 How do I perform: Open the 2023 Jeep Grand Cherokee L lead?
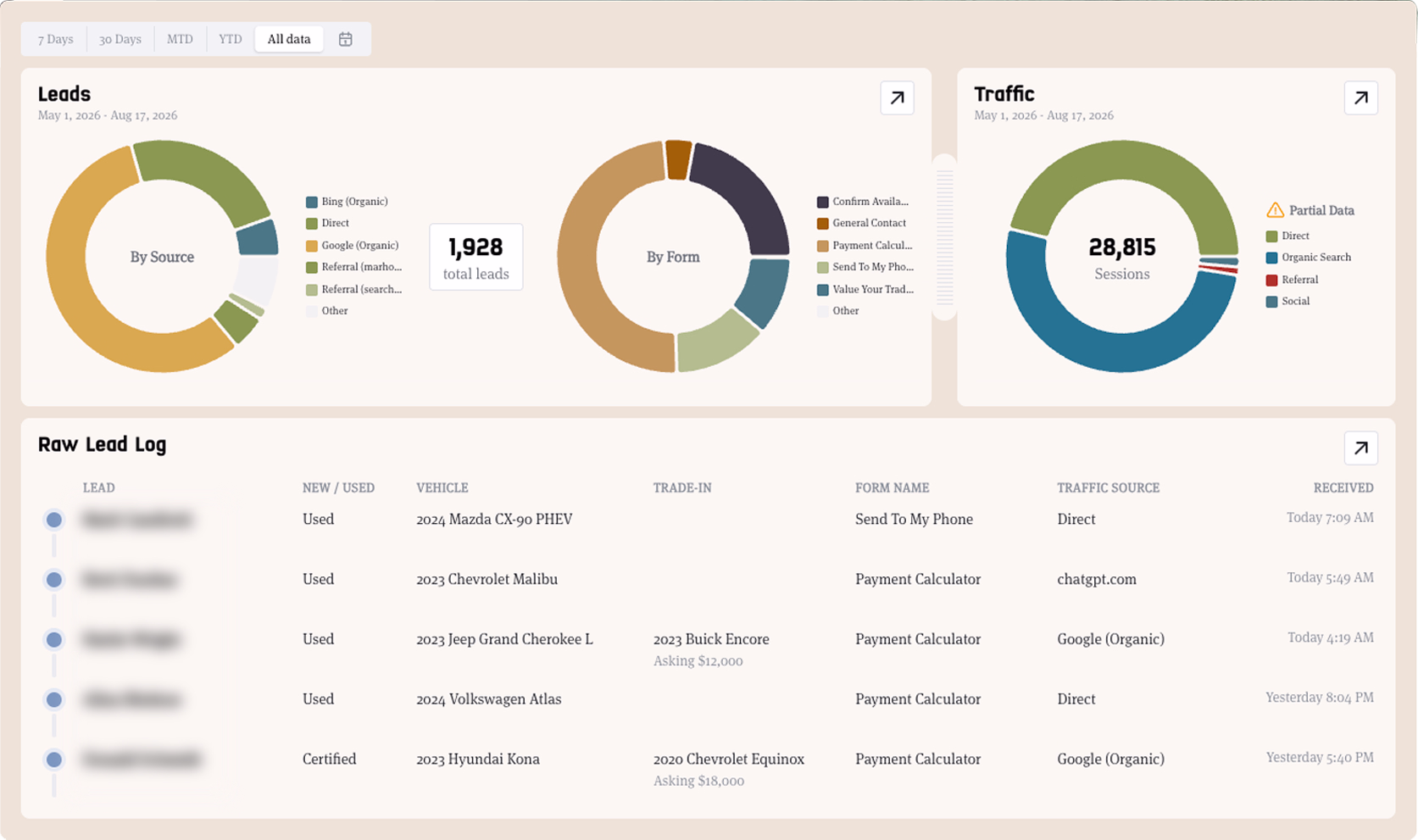point(504,639)
